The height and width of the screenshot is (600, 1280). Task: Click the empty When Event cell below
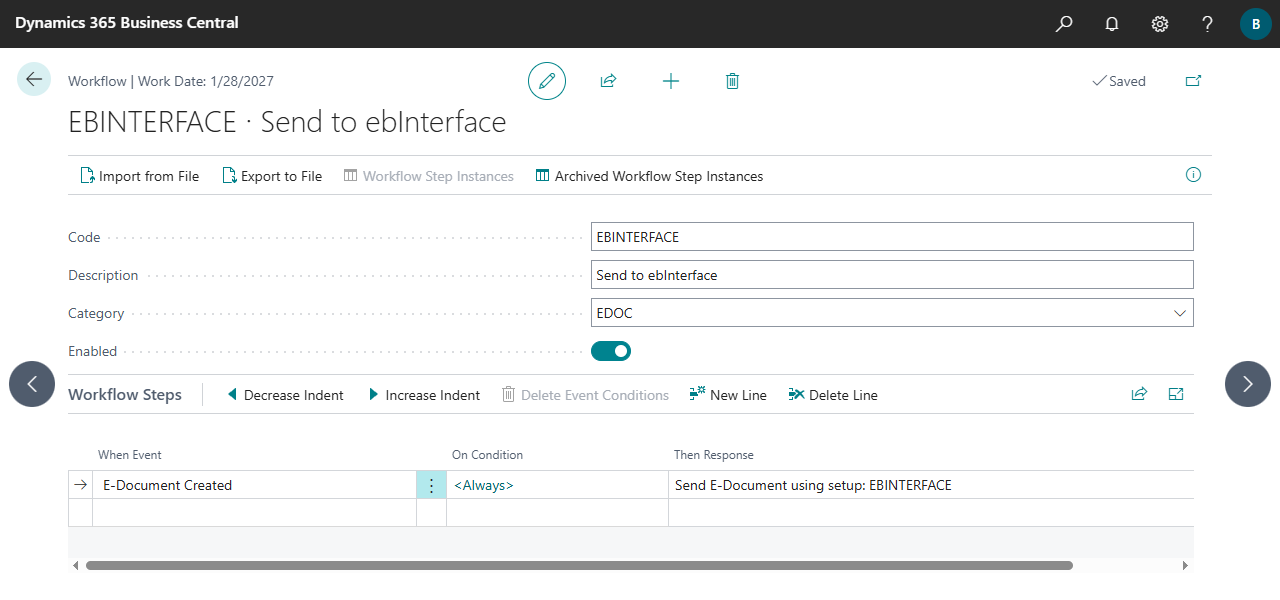point(254,512)
